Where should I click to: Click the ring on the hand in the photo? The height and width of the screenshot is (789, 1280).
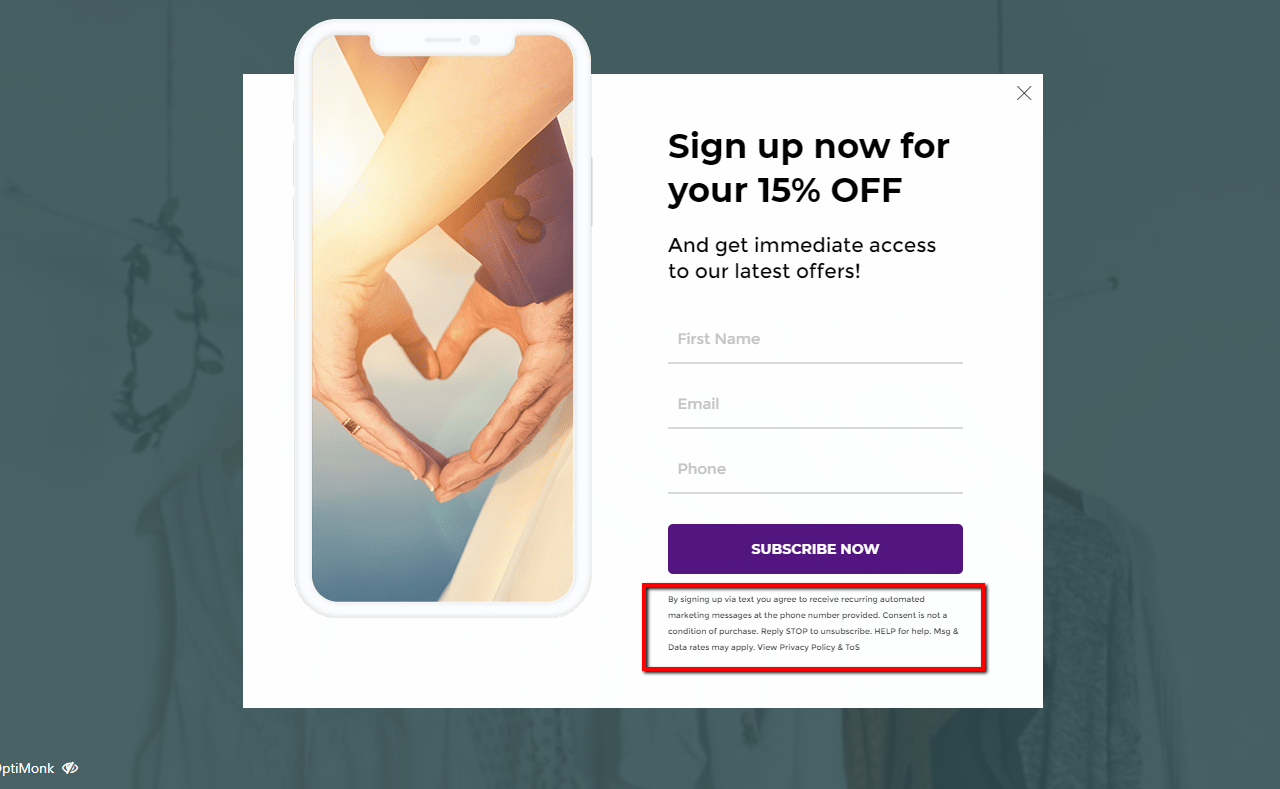351,426
